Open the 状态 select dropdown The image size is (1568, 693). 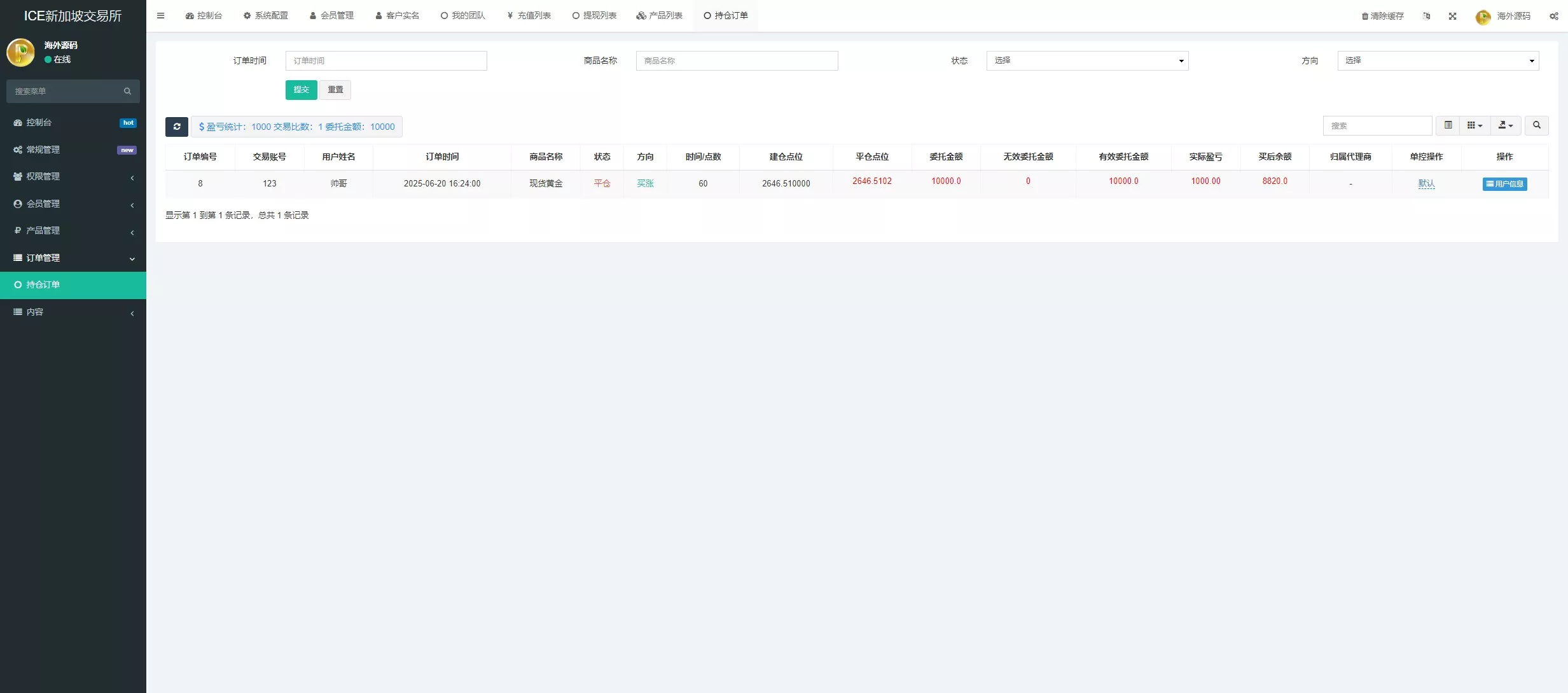[1087, 60]
